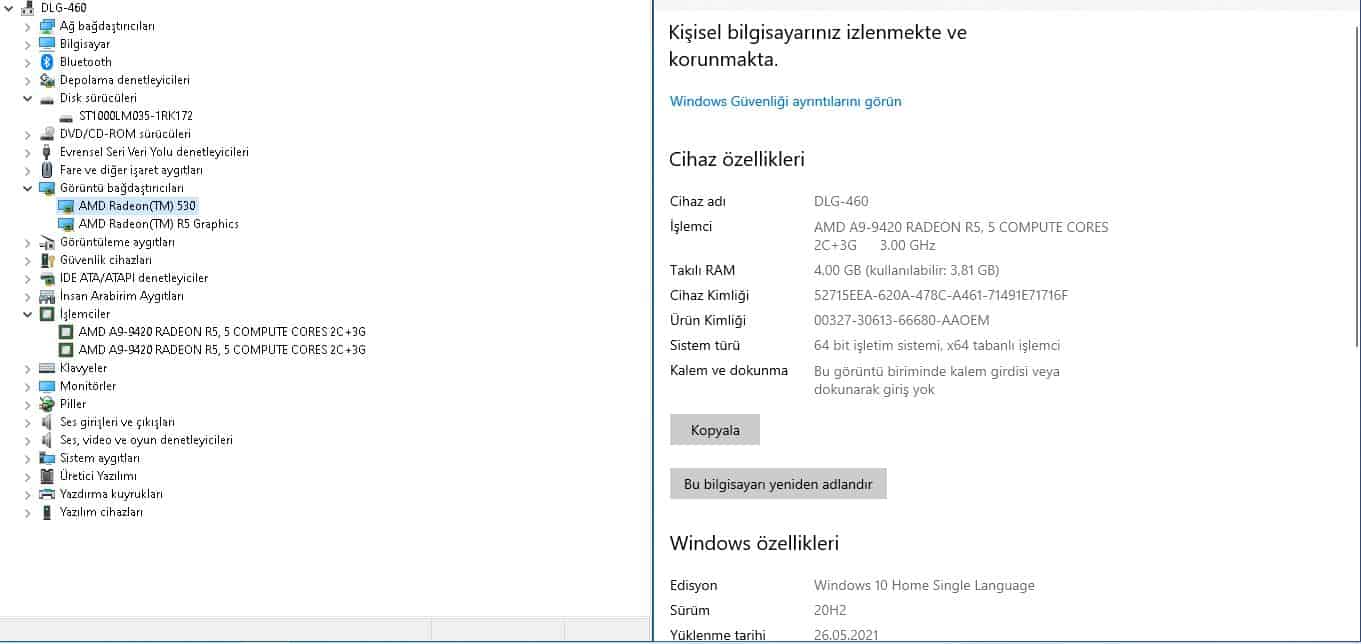Expand the Sistem aygıtları category

click(x=28, y=458)
